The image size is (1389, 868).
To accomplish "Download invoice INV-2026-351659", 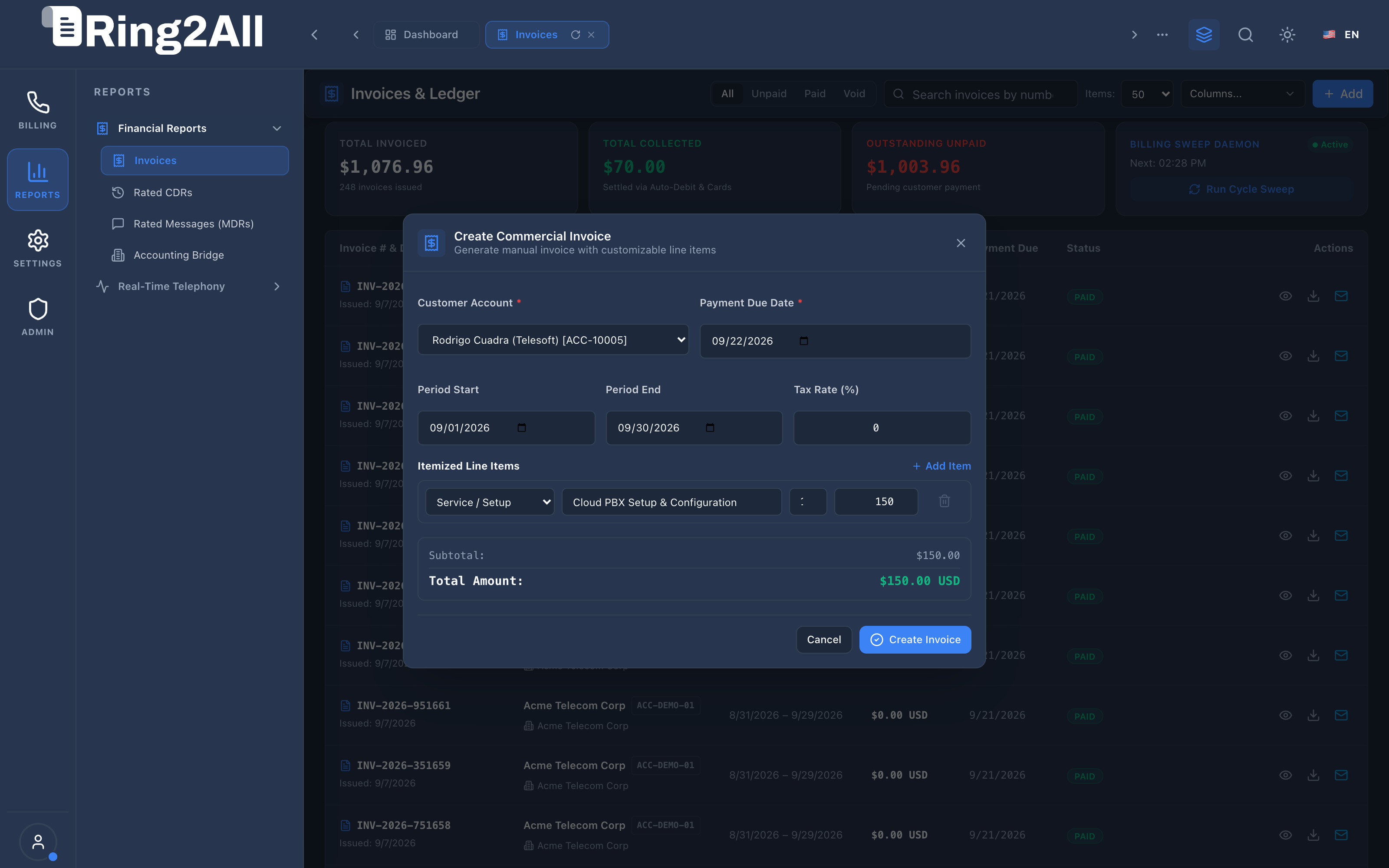I will click(x=1313, y=775).
